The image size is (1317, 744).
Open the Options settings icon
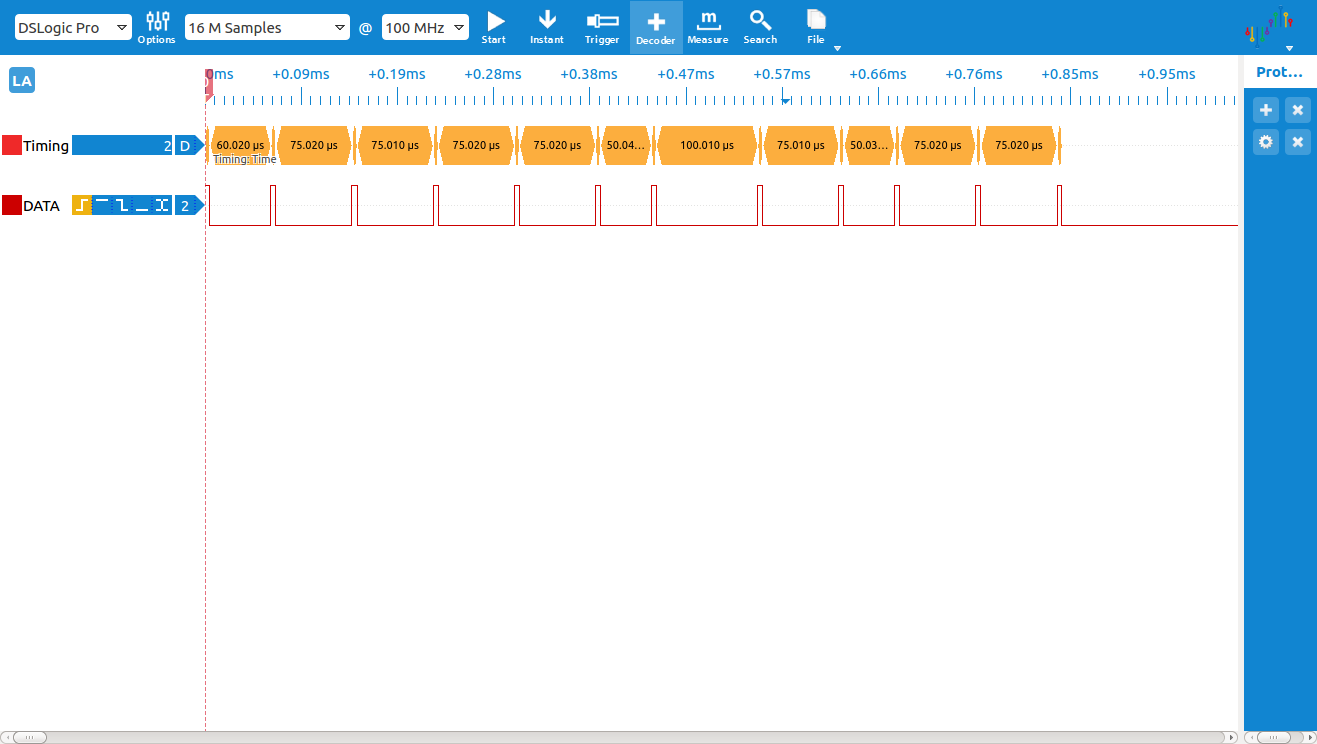(157, 27)
